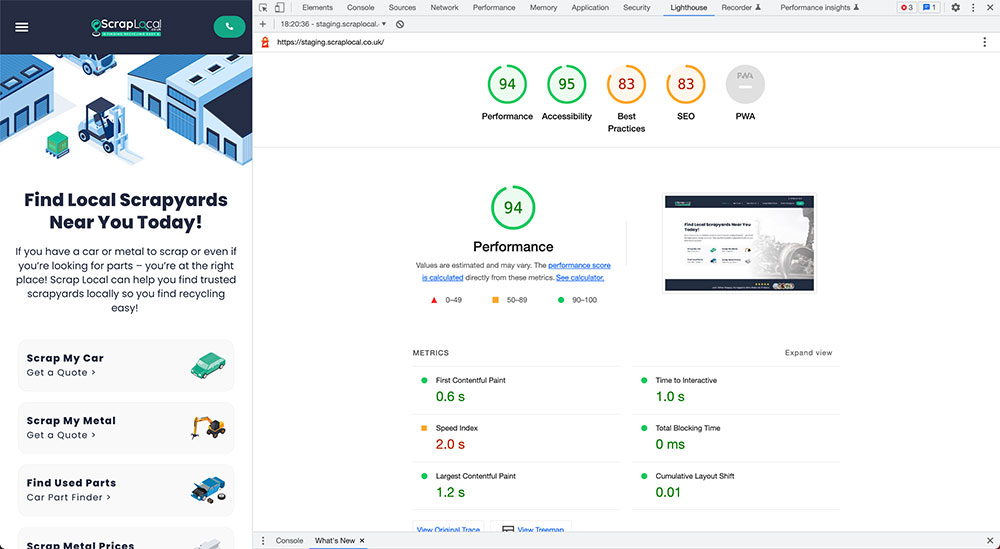Select the Console drawer tab
Image resolution: width=1000 pixels, height=549 pixels.
point(290,541)
